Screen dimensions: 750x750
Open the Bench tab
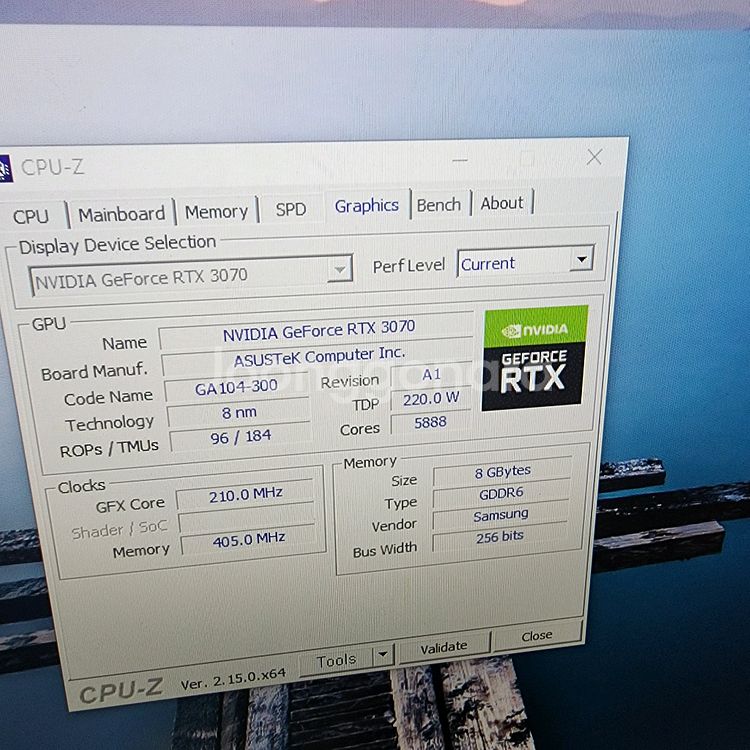(439, 205)
